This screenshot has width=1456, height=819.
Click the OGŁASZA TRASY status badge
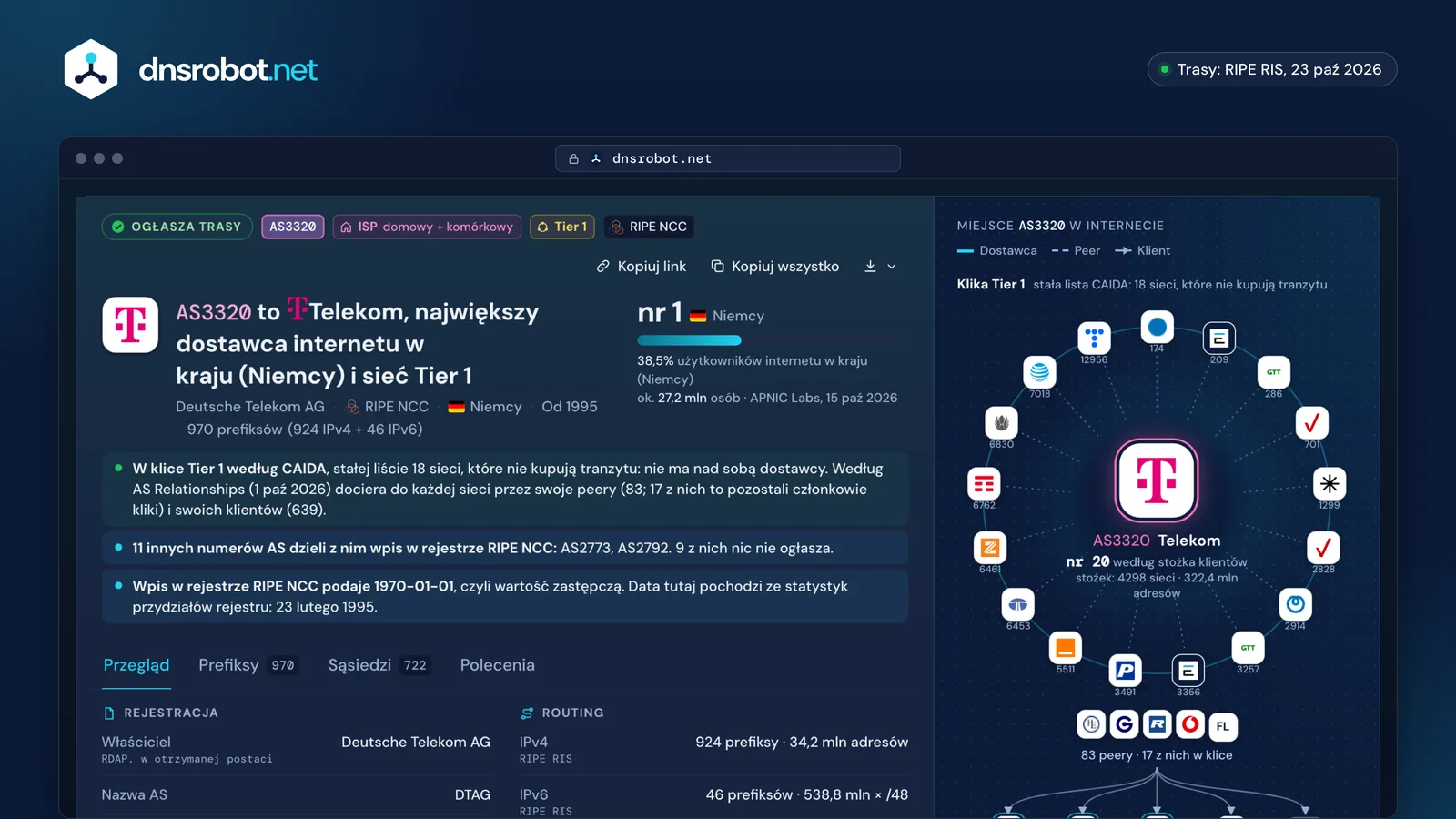coord(177,227)
